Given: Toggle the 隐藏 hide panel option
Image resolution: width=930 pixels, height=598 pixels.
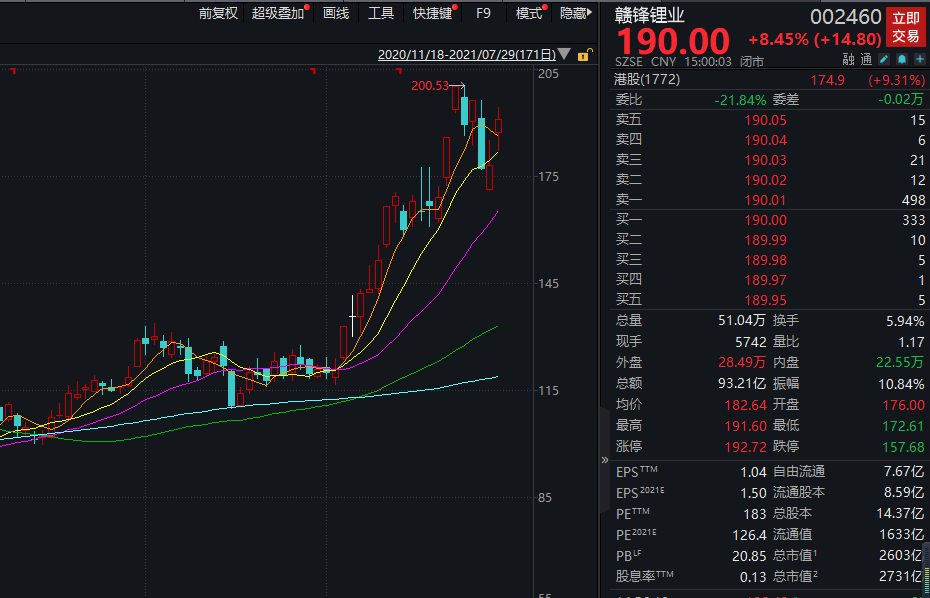Looking at the screenshot, I should (574, 13).
